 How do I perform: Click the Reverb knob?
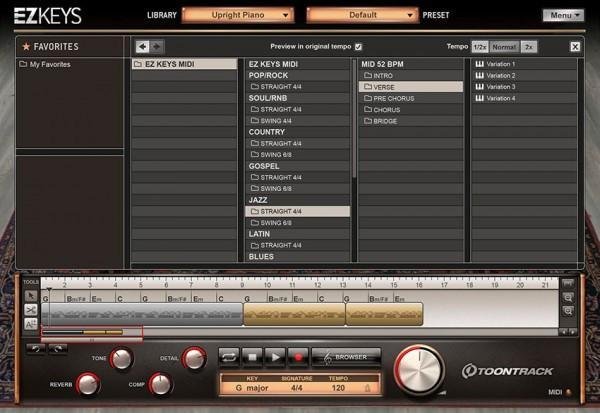88,384
